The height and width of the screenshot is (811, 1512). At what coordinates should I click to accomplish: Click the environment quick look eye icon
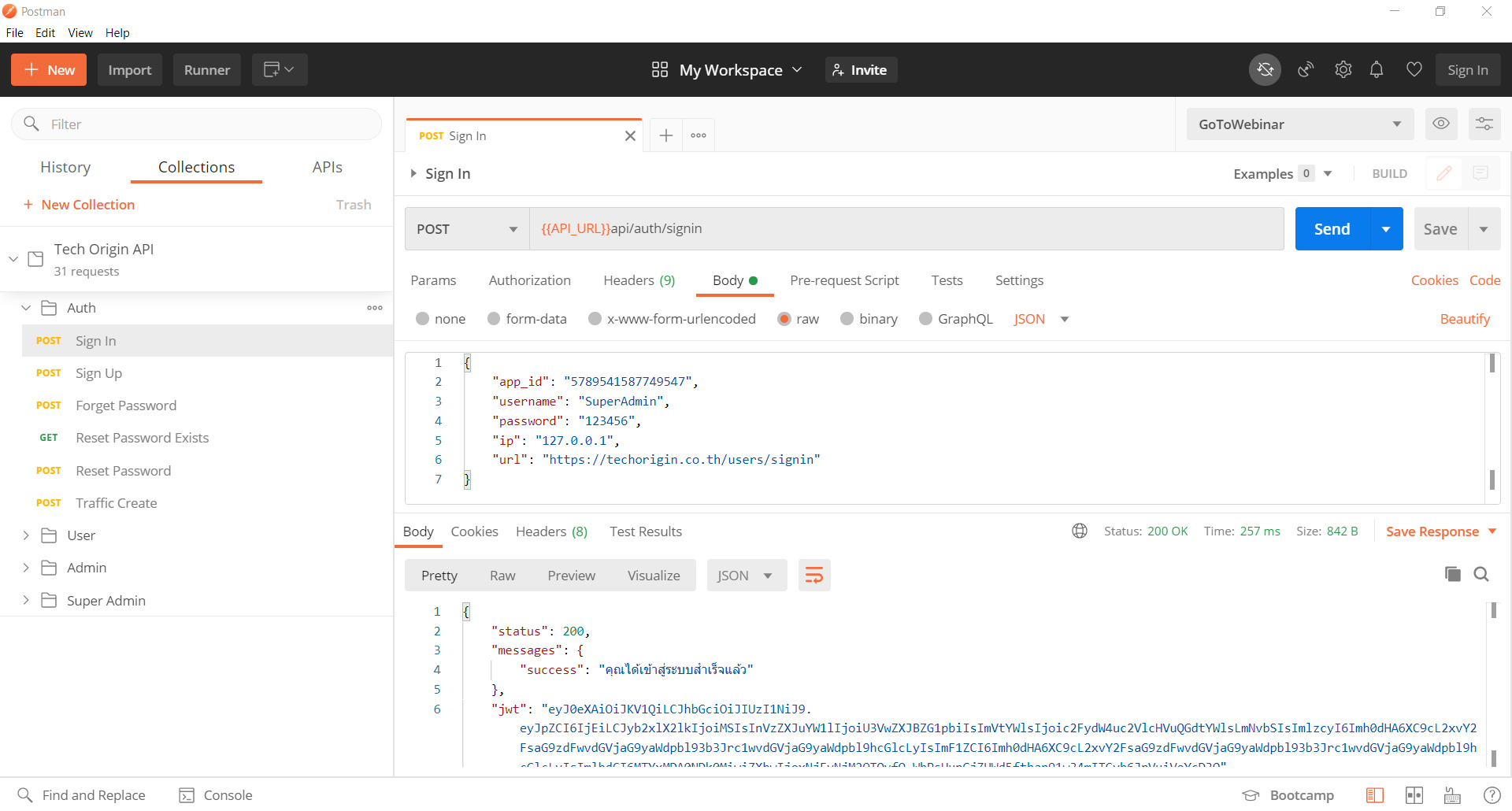click(x=1440, y=124)
